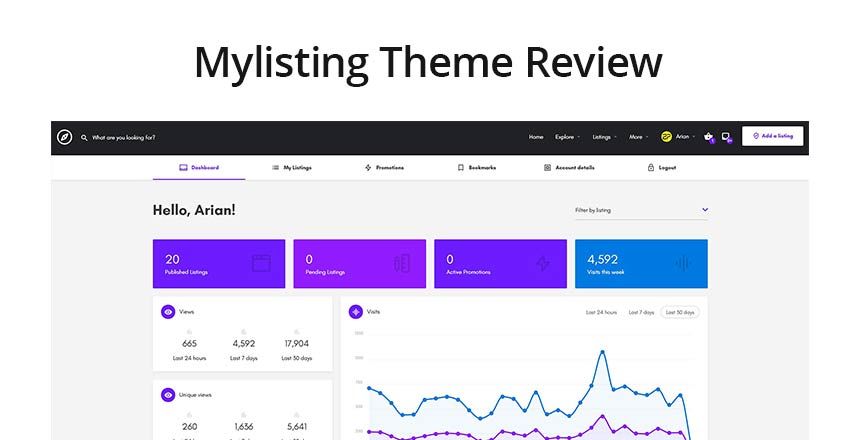Click the blue line chart peak point
The image size is (860, 440).
[x=603, y=352]
